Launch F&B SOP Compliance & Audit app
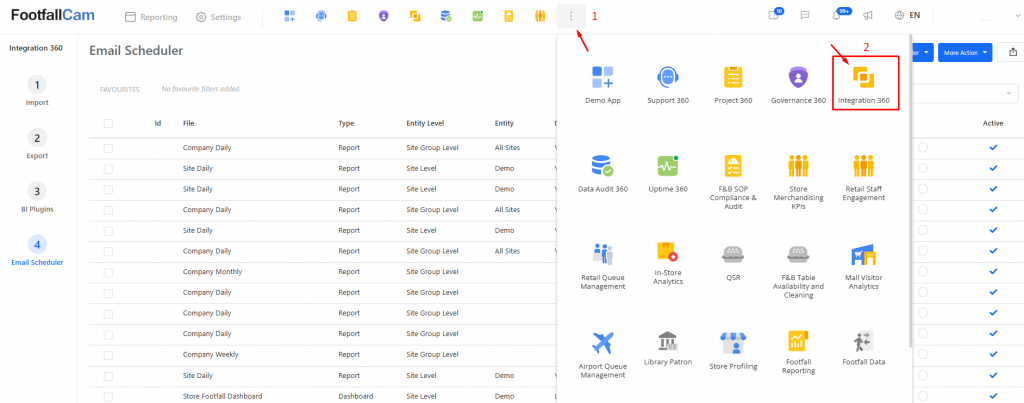1024x403 pixels. click(733, 182)
